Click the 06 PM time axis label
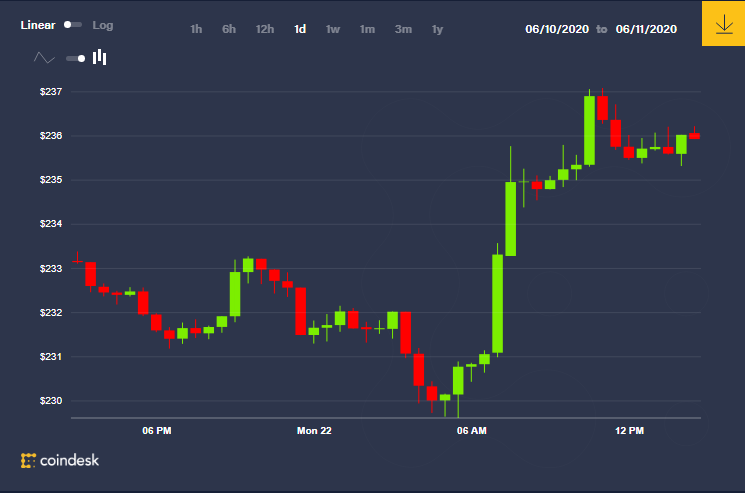 tap(157, 431)
